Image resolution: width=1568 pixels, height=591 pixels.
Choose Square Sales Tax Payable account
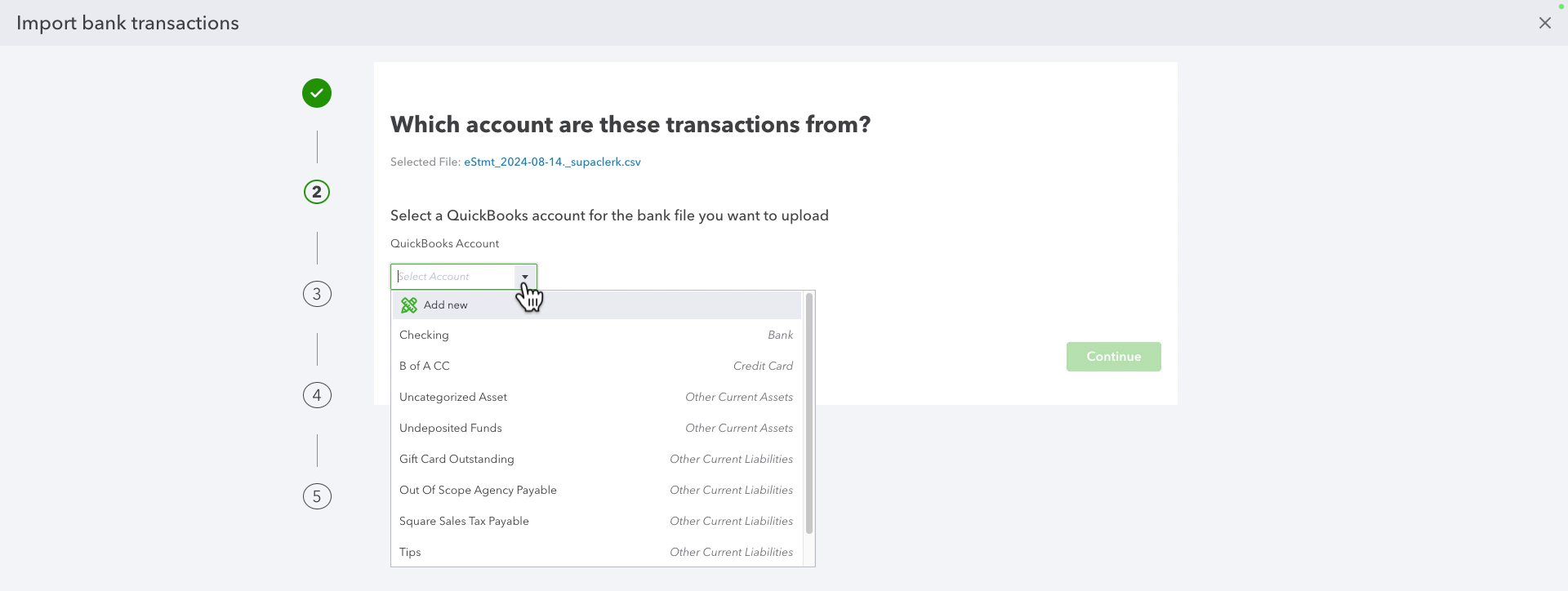(x=596, y=522)
